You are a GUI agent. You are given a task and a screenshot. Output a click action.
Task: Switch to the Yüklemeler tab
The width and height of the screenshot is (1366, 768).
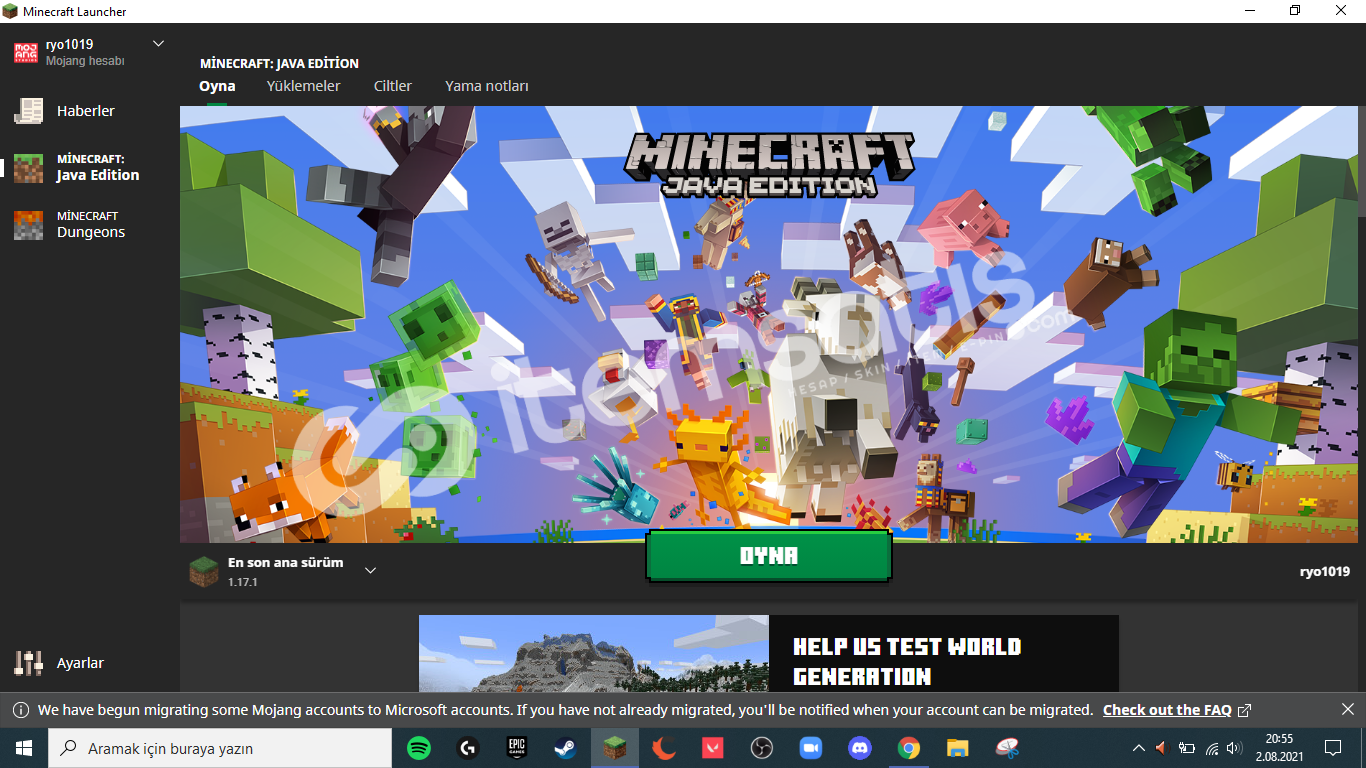(303, 86)
